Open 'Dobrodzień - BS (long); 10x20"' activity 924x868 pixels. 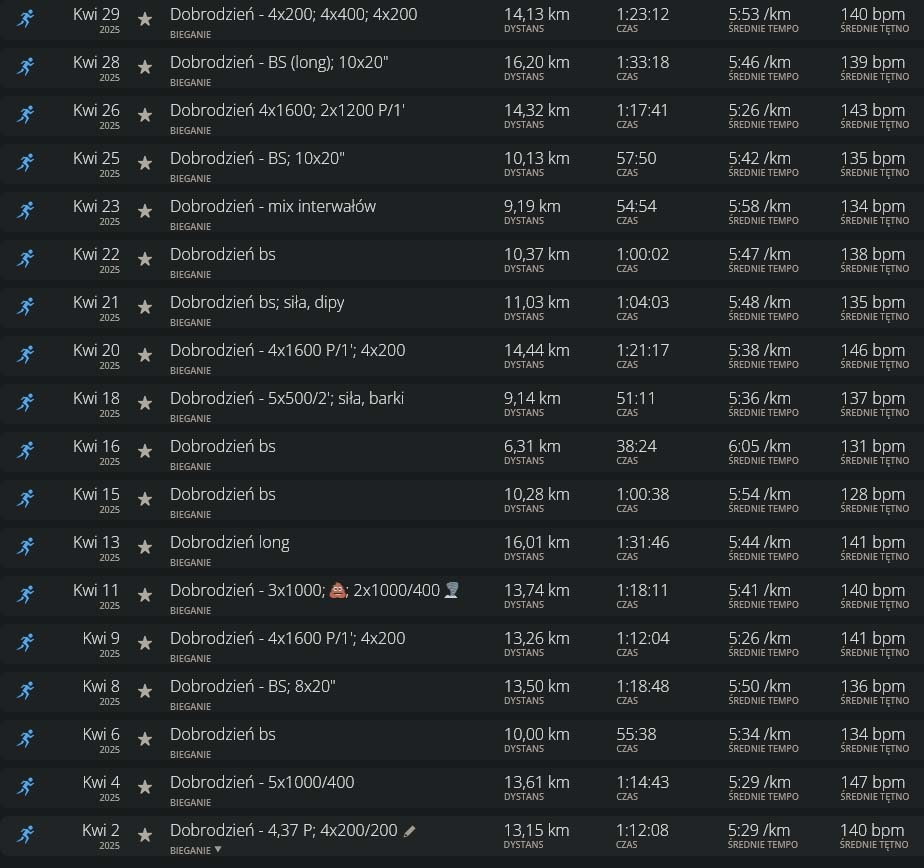pyautogui.click(x=279, y=62)
